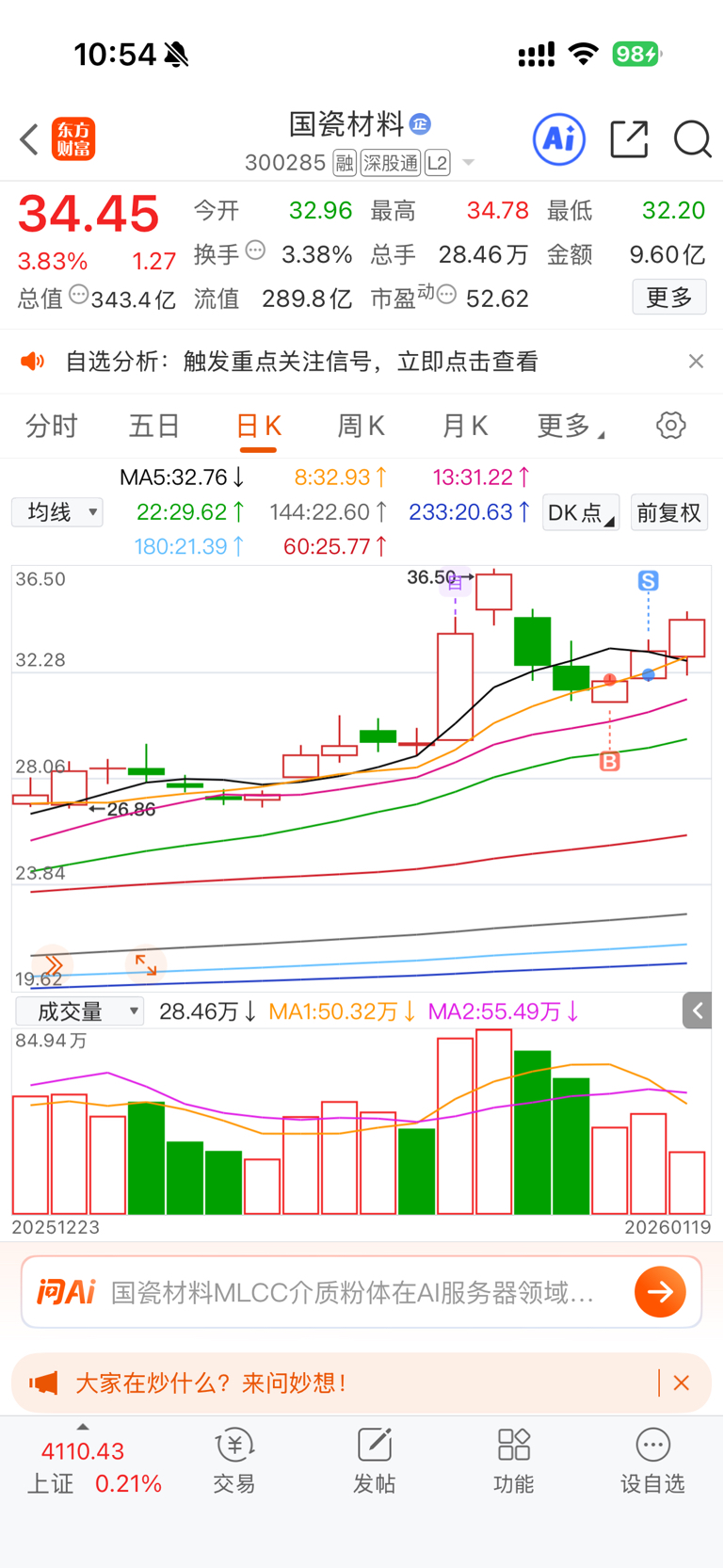Tap the tallest red volume bar

[x=494, y=1122]
